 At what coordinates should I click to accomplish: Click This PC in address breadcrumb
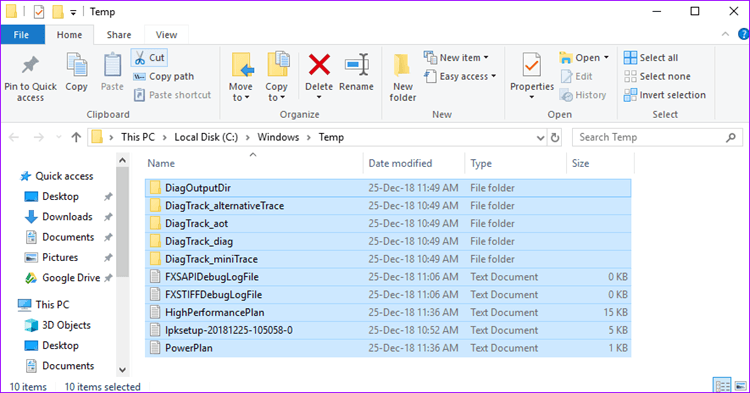138,138
